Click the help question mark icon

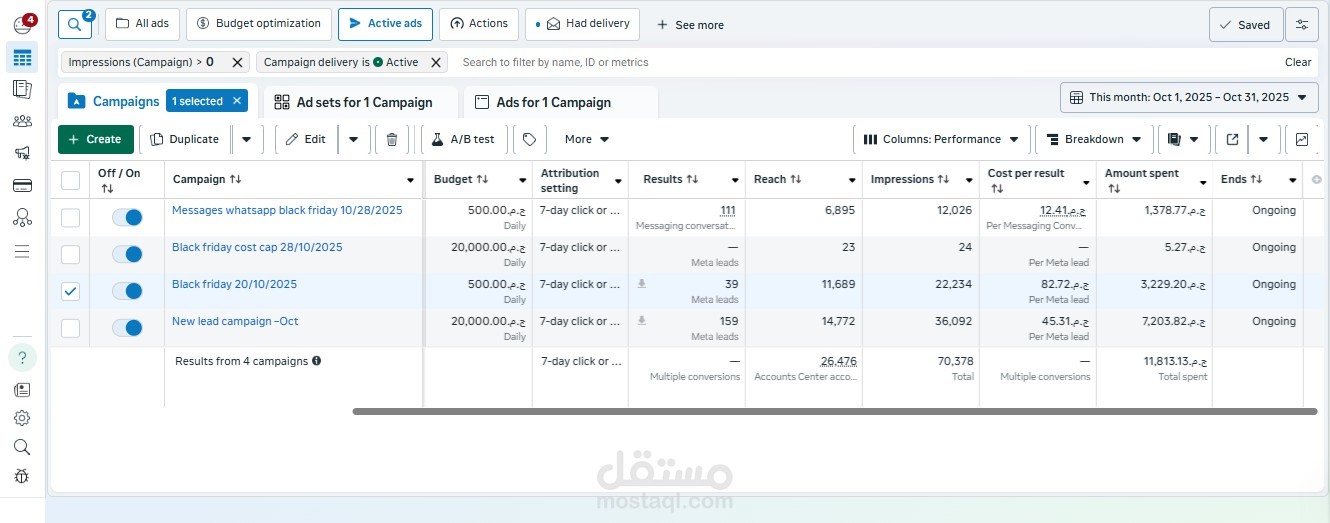pos(22,357)
